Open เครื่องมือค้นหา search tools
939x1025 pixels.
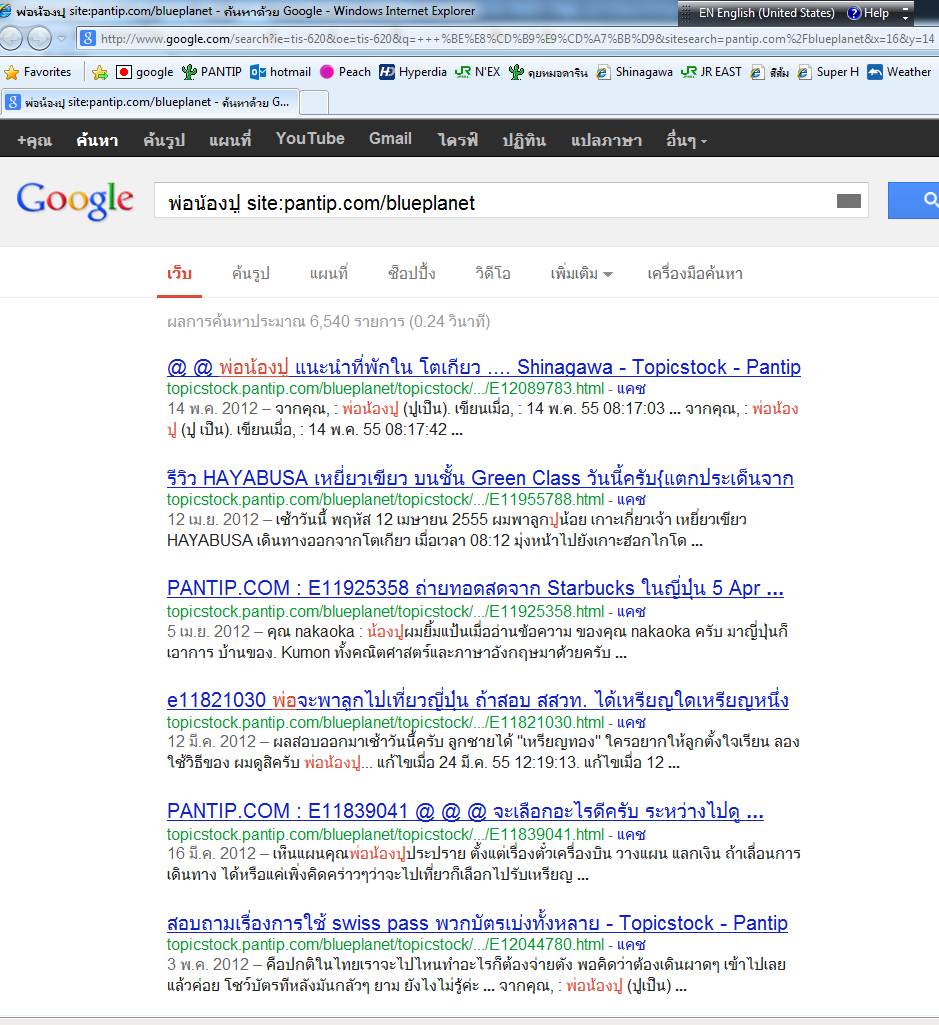click(694, 273)
